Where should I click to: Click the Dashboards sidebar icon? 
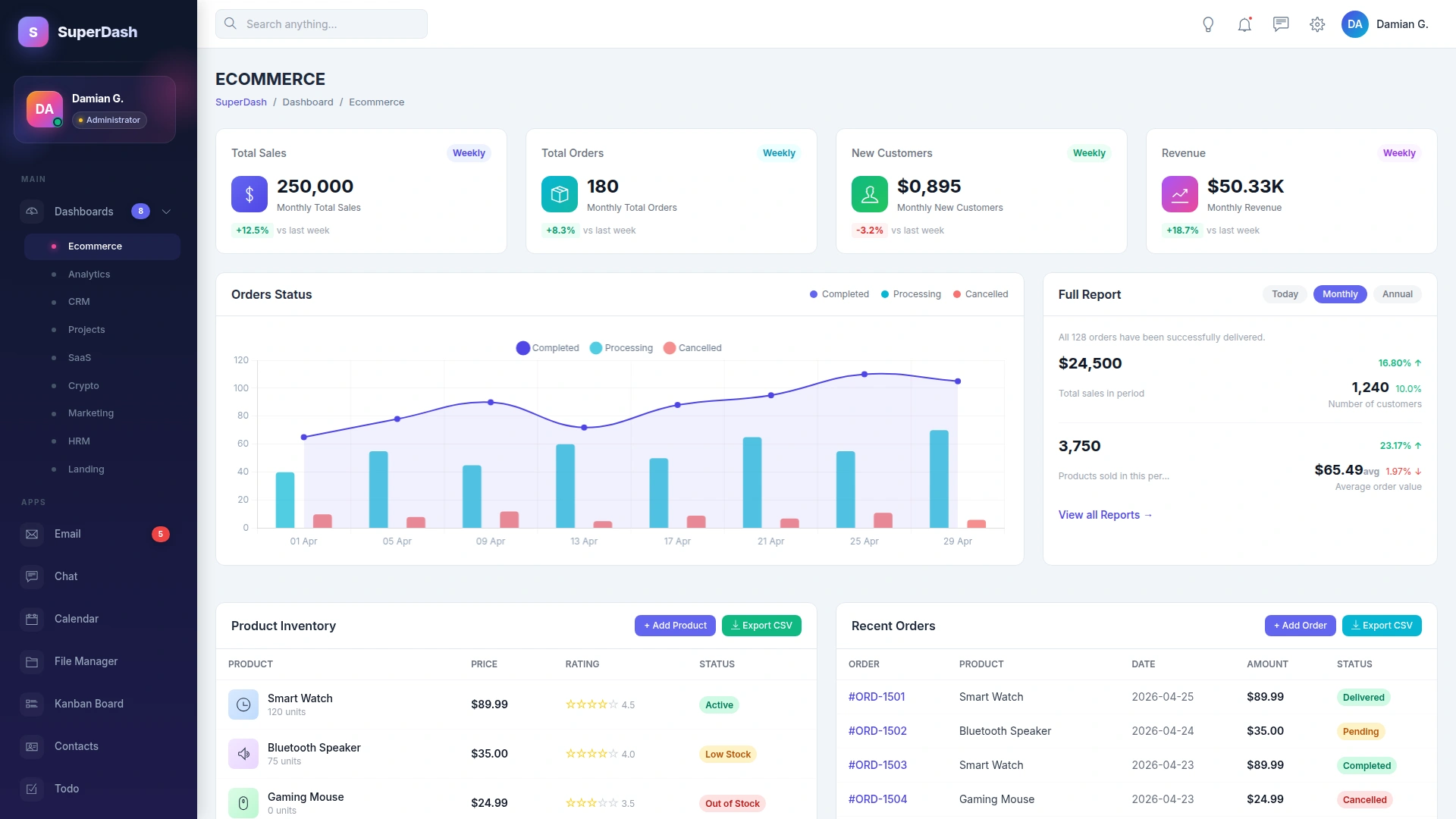pyautogui.click(x=32, y=212)
